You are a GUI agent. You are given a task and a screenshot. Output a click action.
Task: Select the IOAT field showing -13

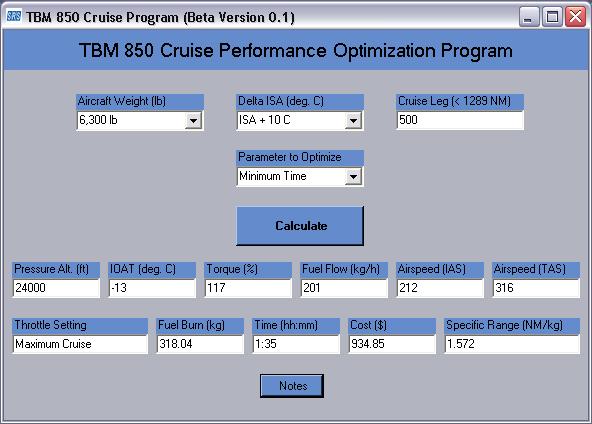click(152, 288)
